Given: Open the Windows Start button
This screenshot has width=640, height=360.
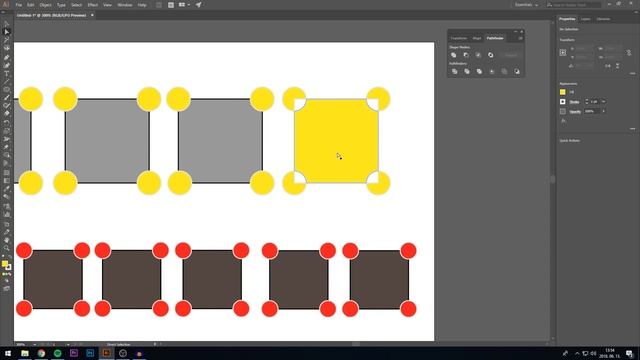Looking at the screenshot, I should pos(8,353).
